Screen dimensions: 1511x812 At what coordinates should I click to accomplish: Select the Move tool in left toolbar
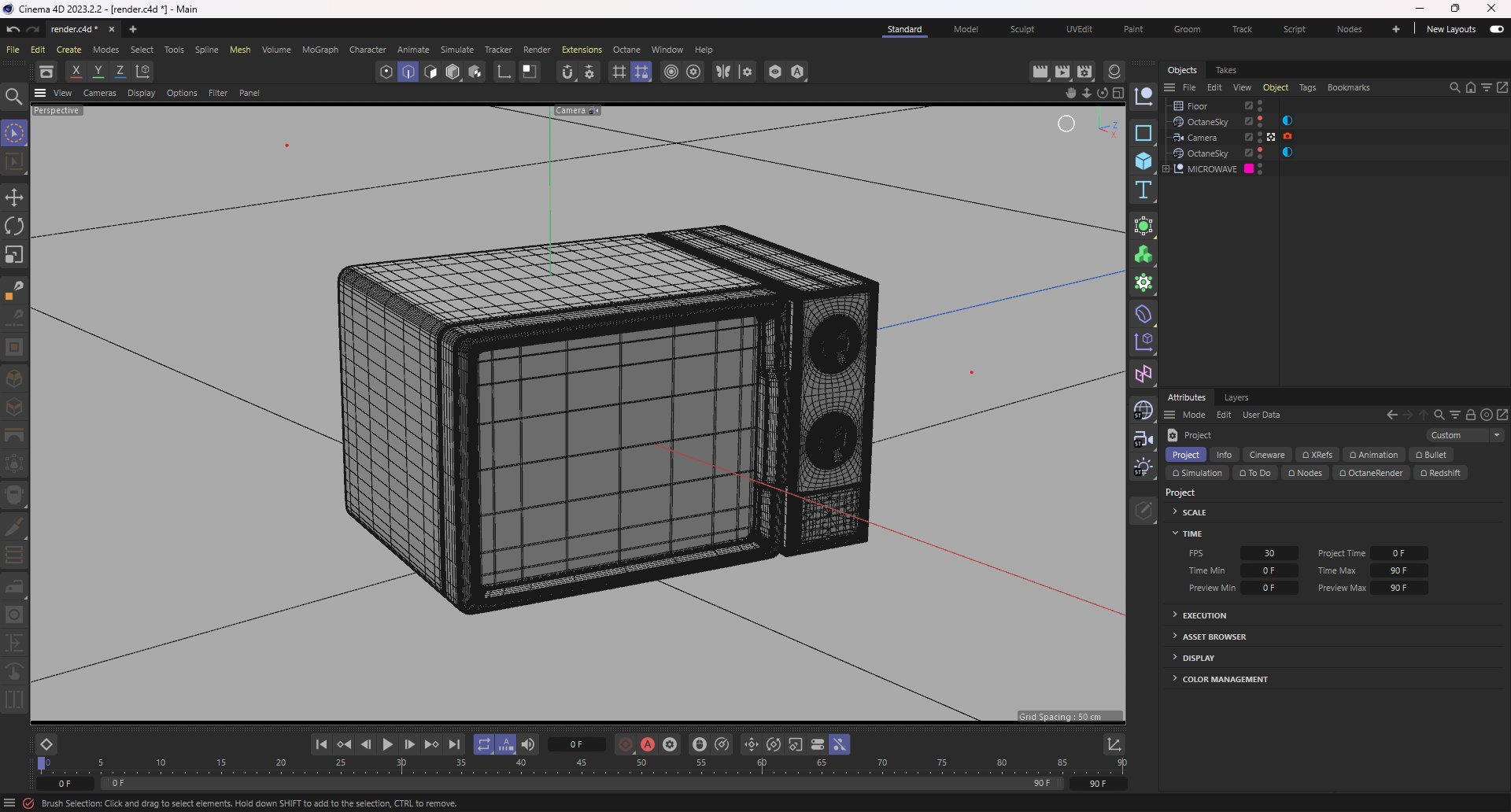[14, 197]
